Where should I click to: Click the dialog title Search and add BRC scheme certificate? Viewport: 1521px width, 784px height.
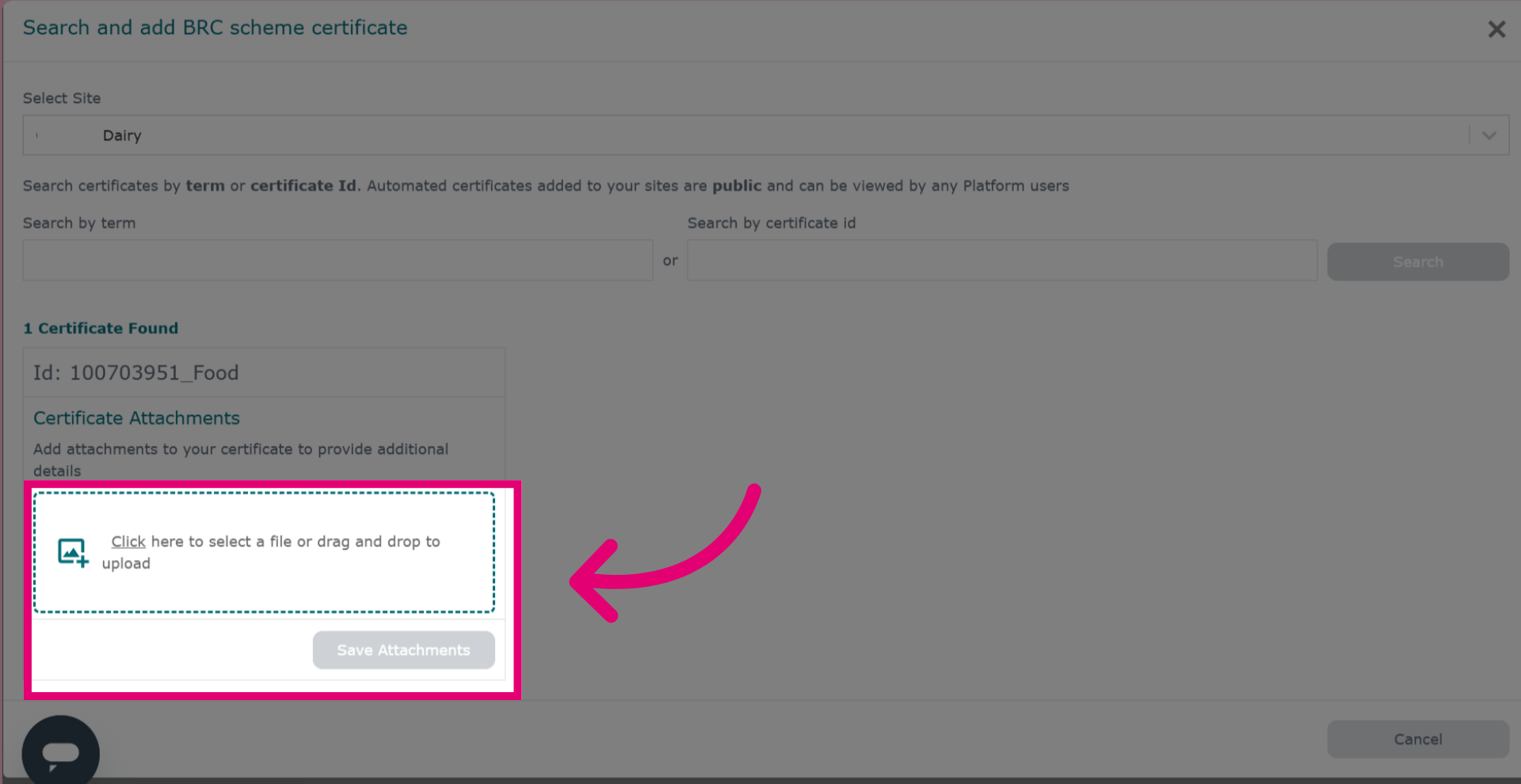pyautogui.click(x=215, y=28)
